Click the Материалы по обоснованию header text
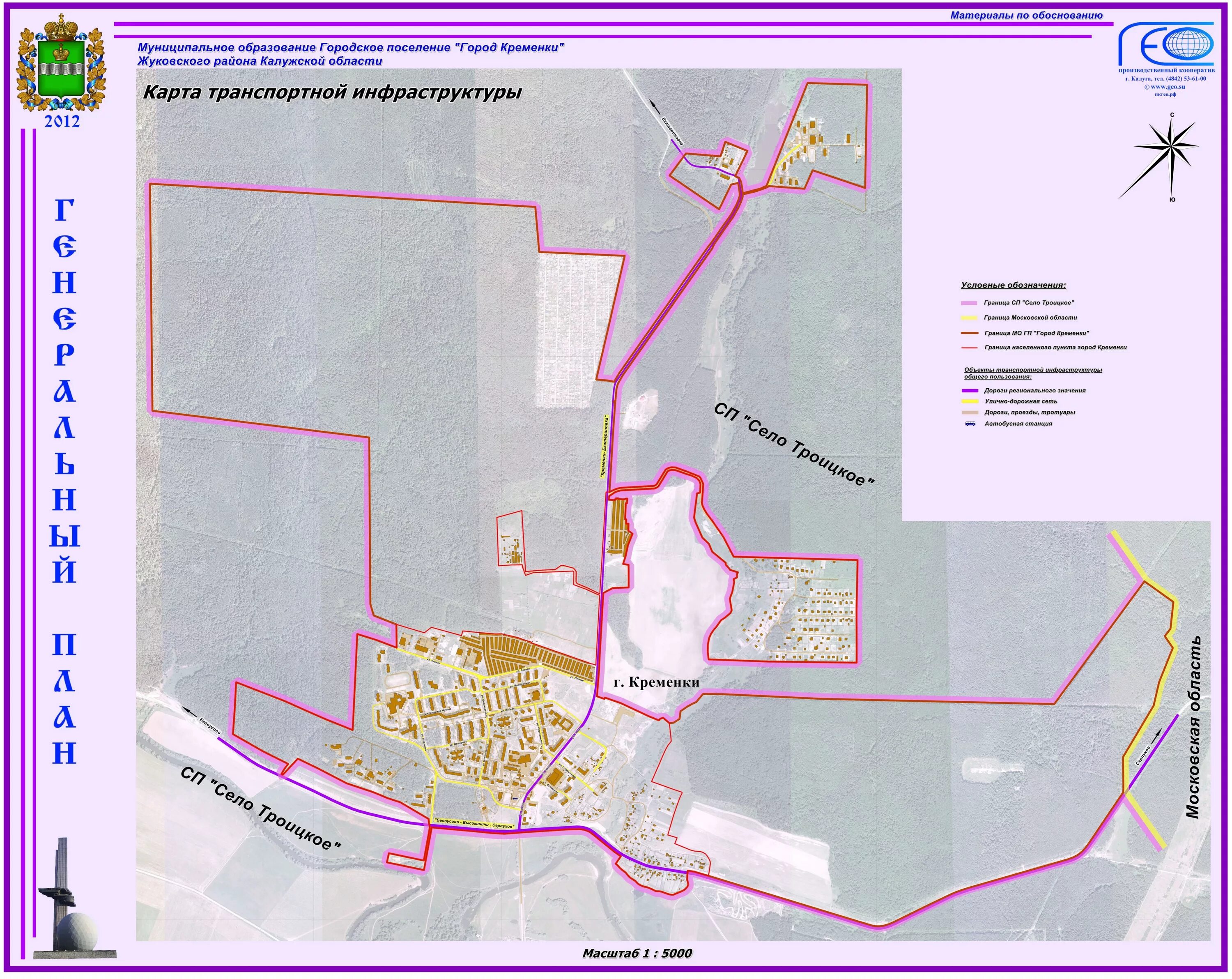Viewport: 1232px width, 979px height. click(1026, 16)
